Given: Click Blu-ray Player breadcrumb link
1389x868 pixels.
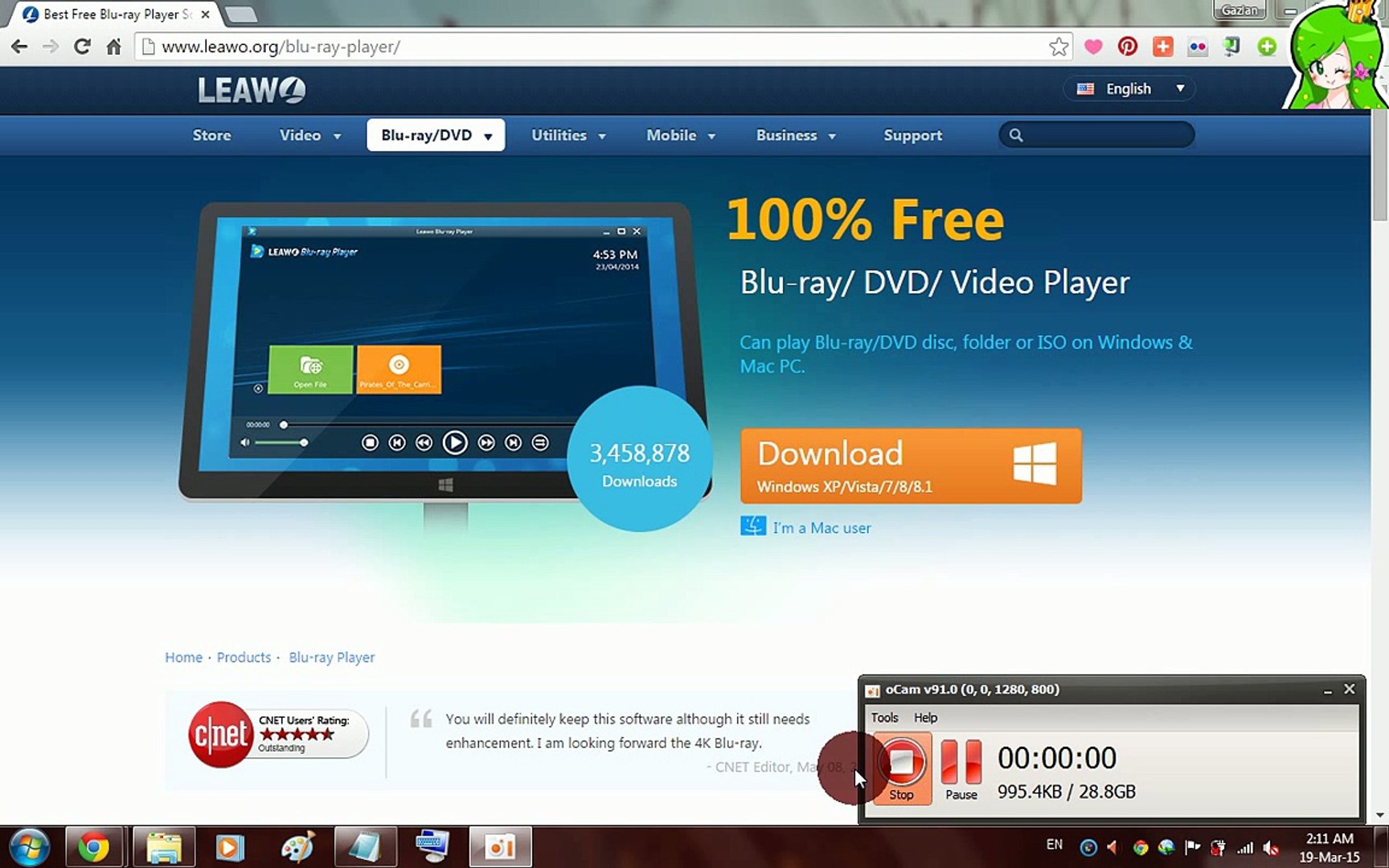Looking at the screenshot, I should tap(331, 657).
